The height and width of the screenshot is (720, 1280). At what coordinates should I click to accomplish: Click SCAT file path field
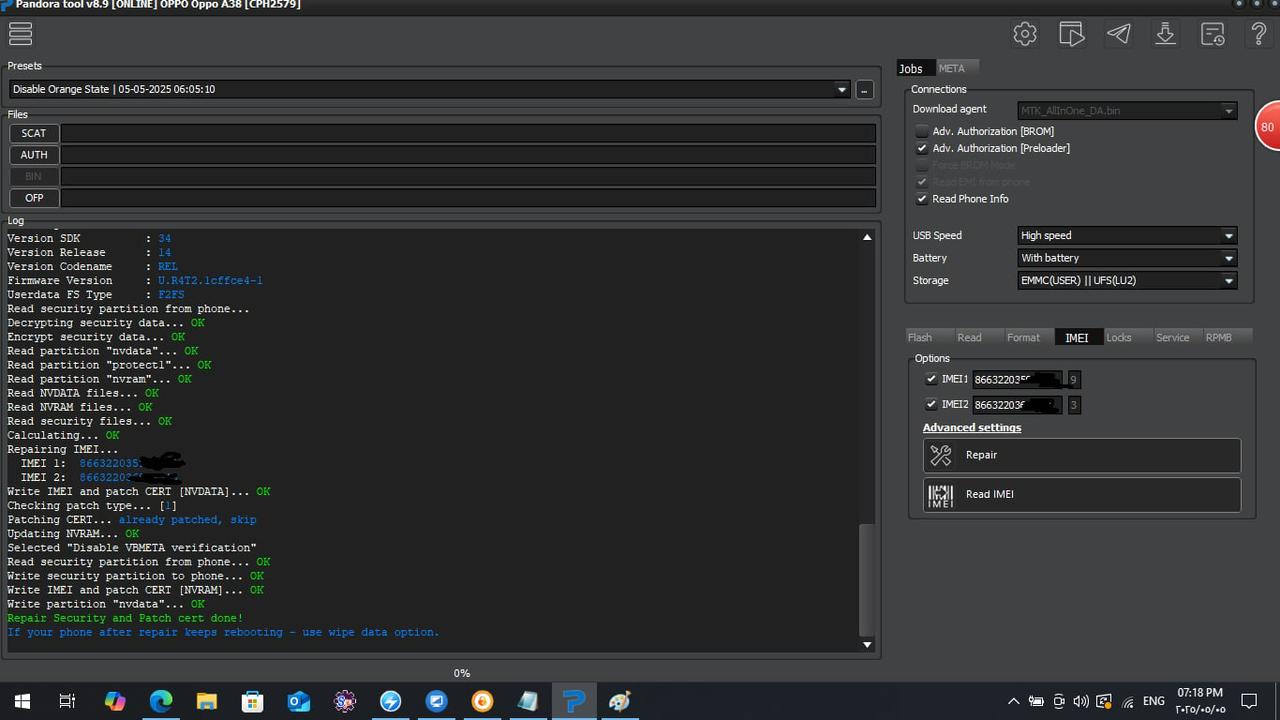pos(468,133)
